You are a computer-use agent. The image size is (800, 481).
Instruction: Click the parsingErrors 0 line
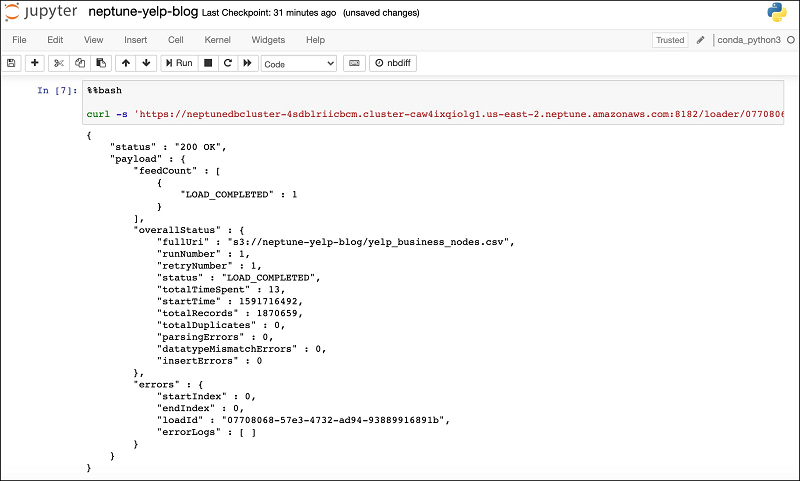(x=215, y=337)
